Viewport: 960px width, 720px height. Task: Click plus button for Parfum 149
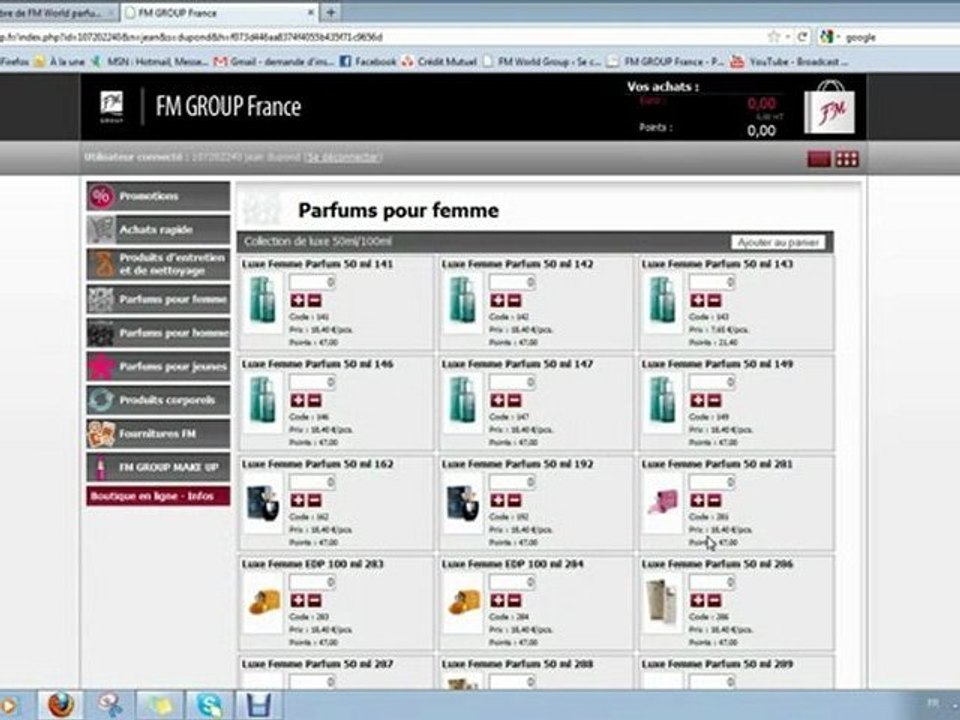click(697, 400)
